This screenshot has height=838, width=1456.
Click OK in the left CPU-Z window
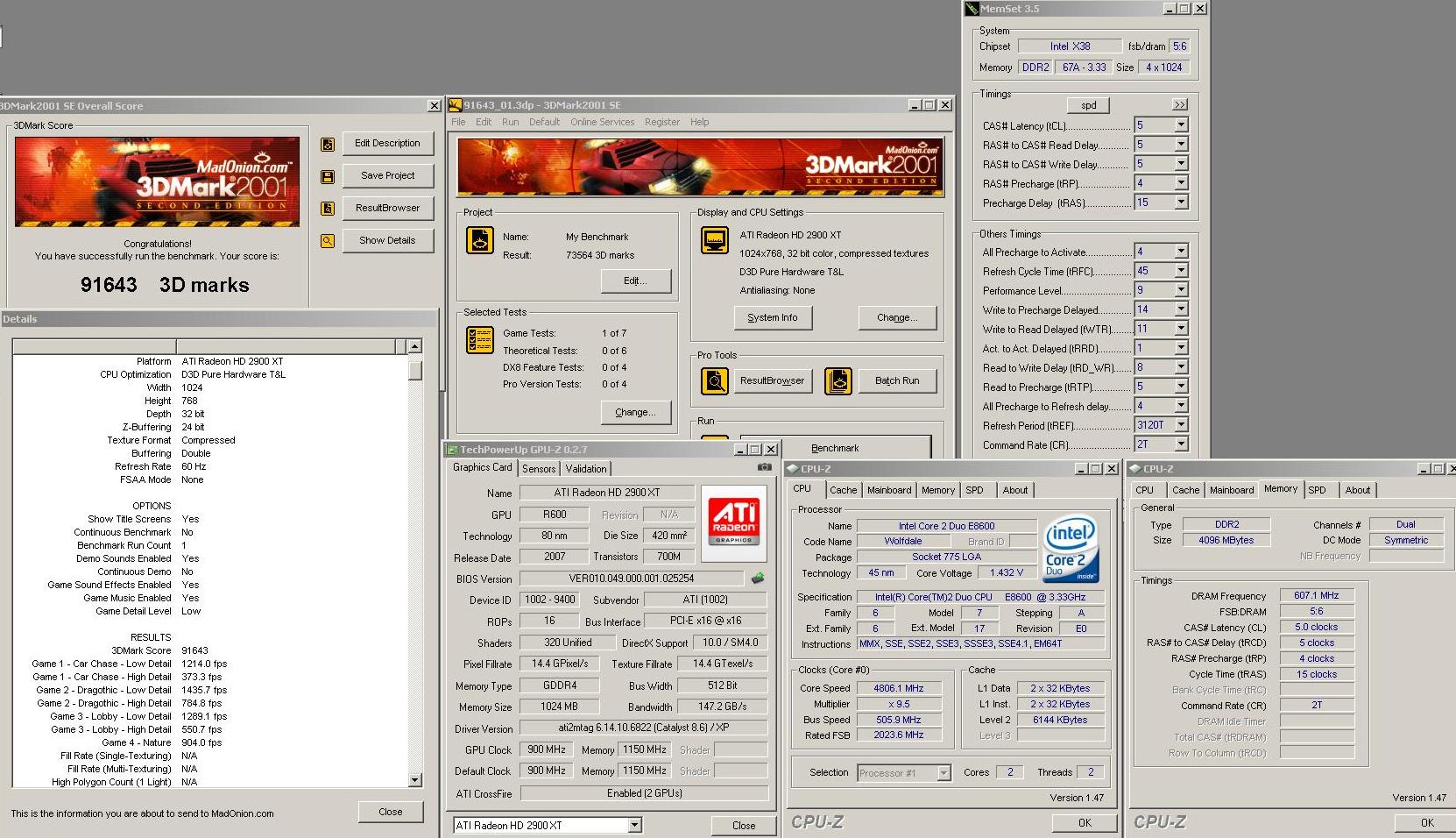(x=1085, y=823)
